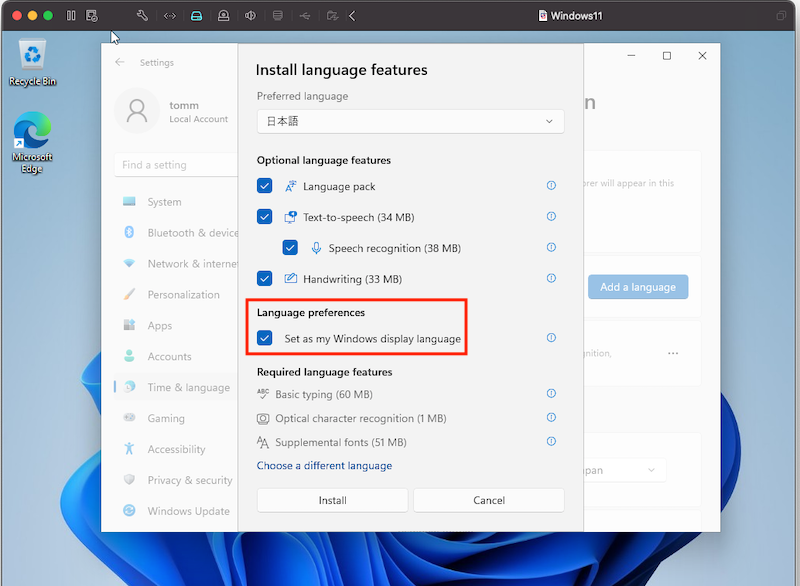This screenshot has height=586, width=800.
Task: Uncheck Handwriting (33 MB)
Action: pyautogui.click(x=264, y=278)
